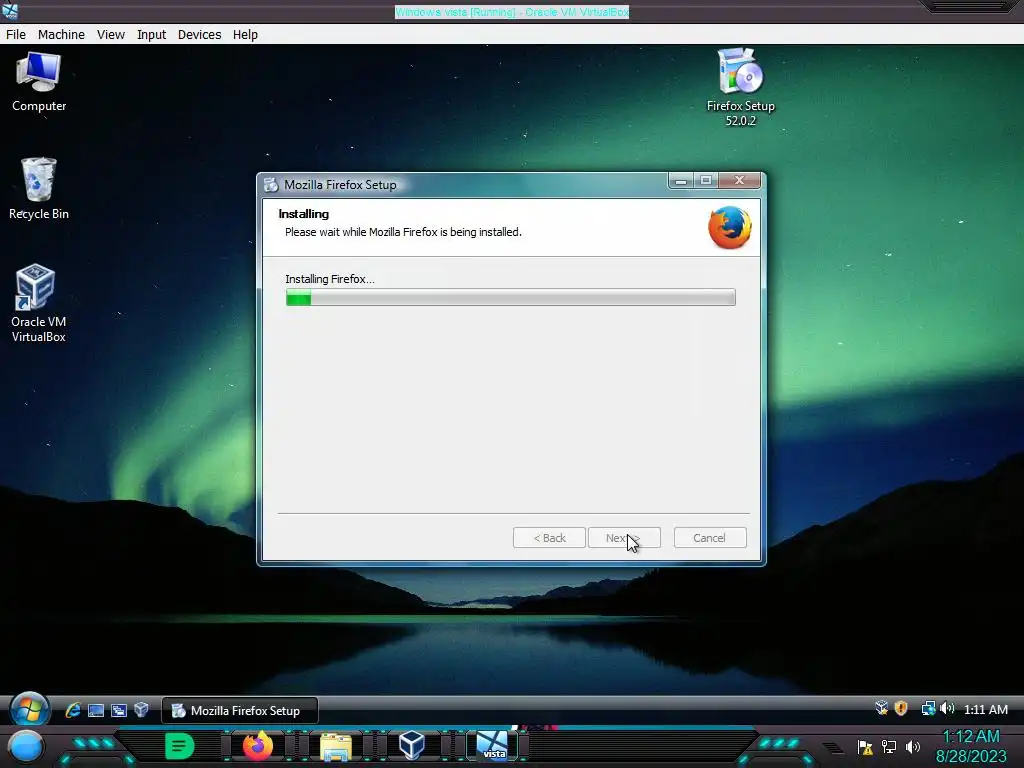Minimize the Mozilla Firefox Setup window
Image resolution: width=1024 pixels, height=768 pixels.
[680, 180]
